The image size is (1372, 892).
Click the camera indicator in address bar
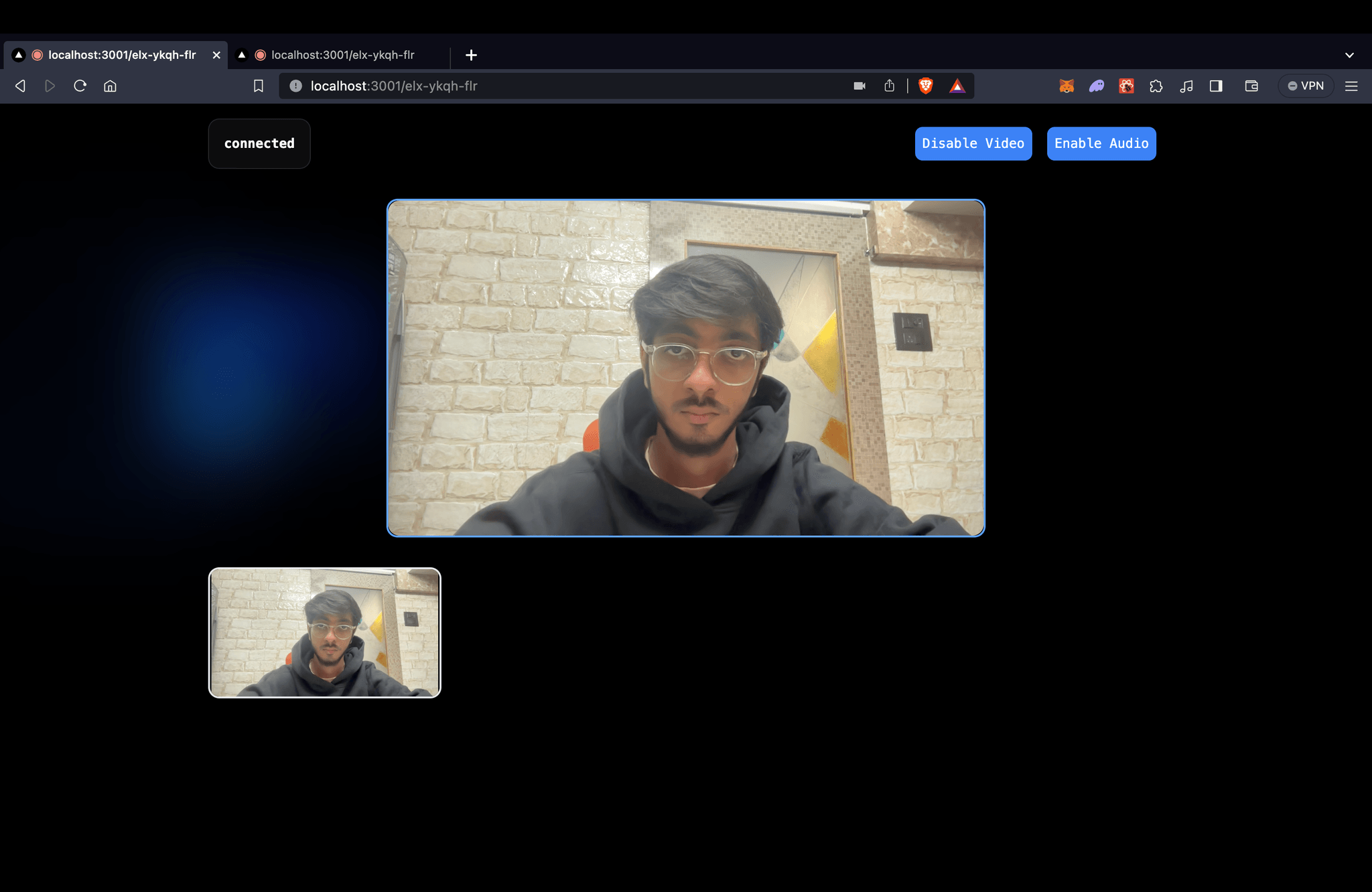click(860, 86)
